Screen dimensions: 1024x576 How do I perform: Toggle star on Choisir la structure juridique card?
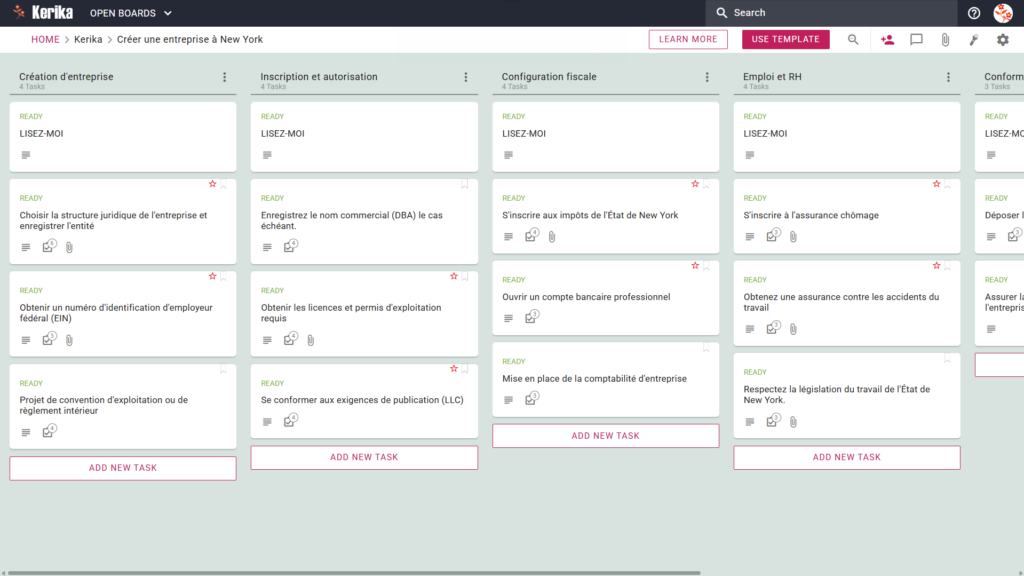[212, 184]
